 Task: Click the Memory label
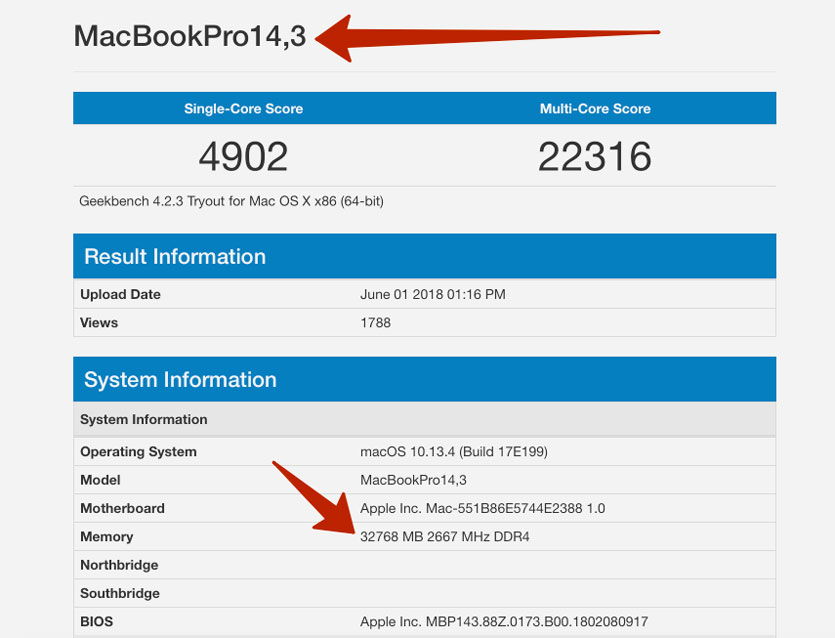[107, 536]
